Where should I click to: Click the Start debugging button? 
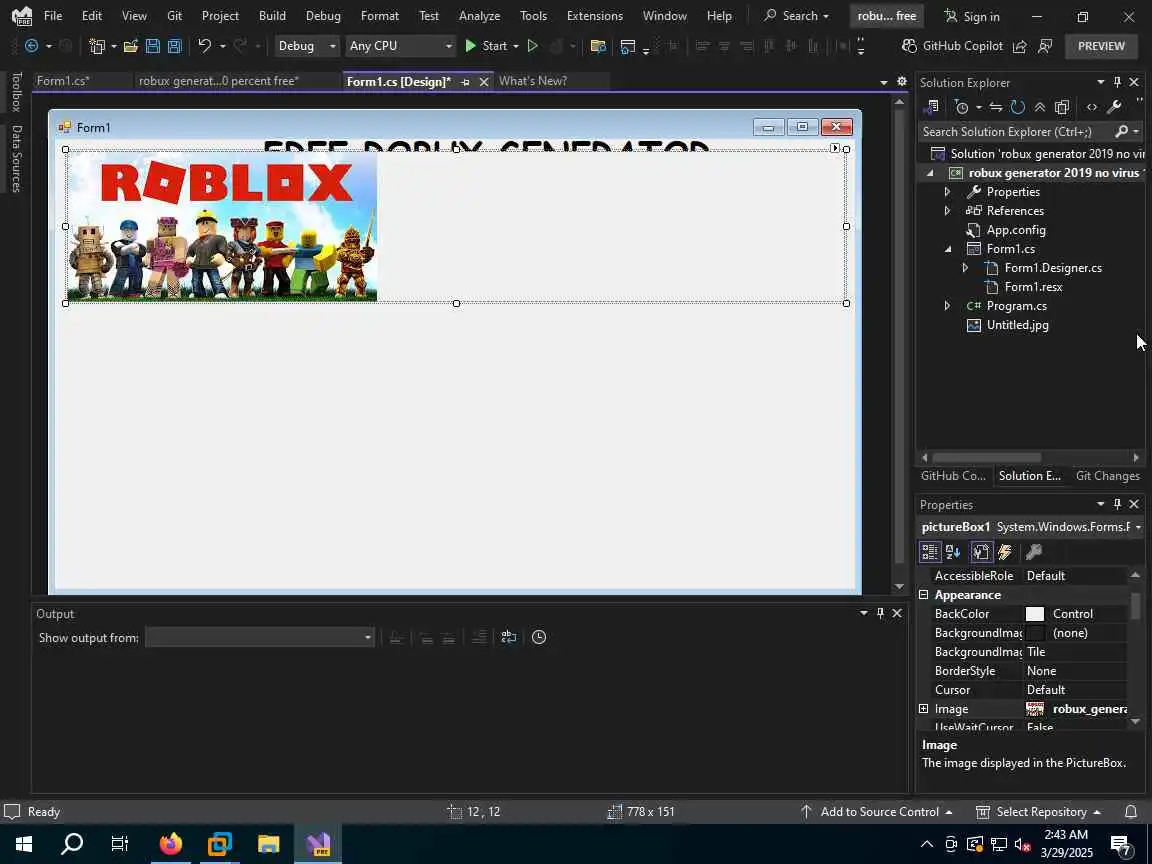pos(488,46)
